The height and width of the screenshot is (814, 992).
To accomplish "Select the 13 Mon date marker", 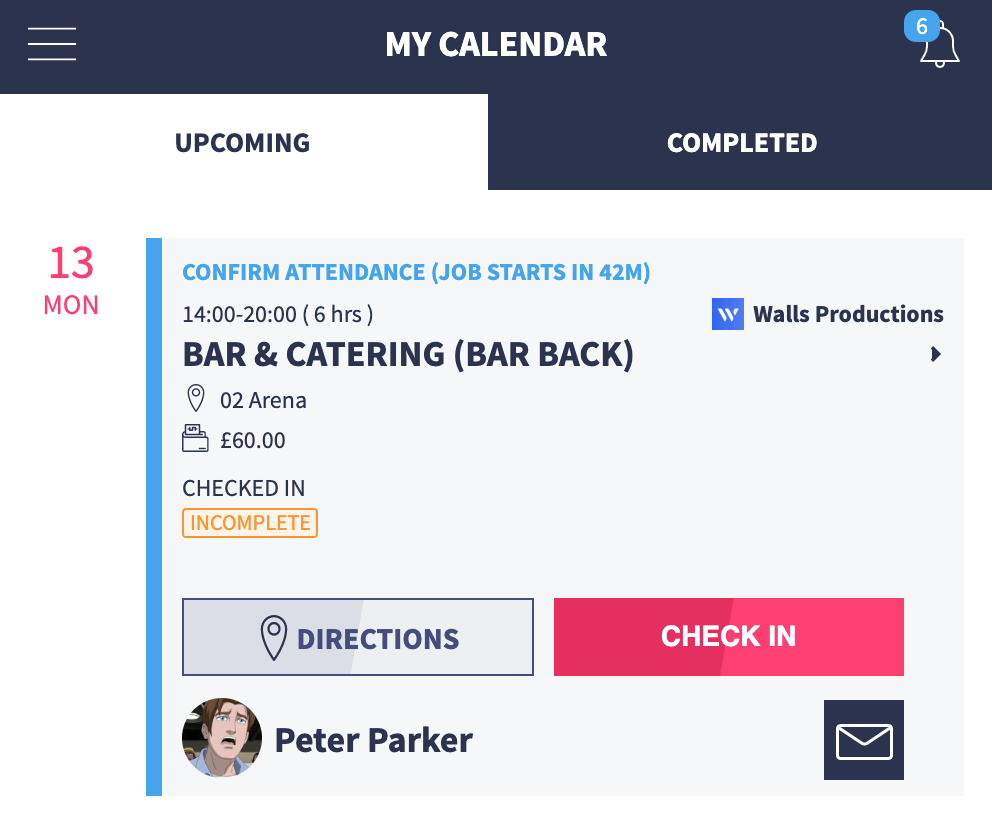I will 71,279.
